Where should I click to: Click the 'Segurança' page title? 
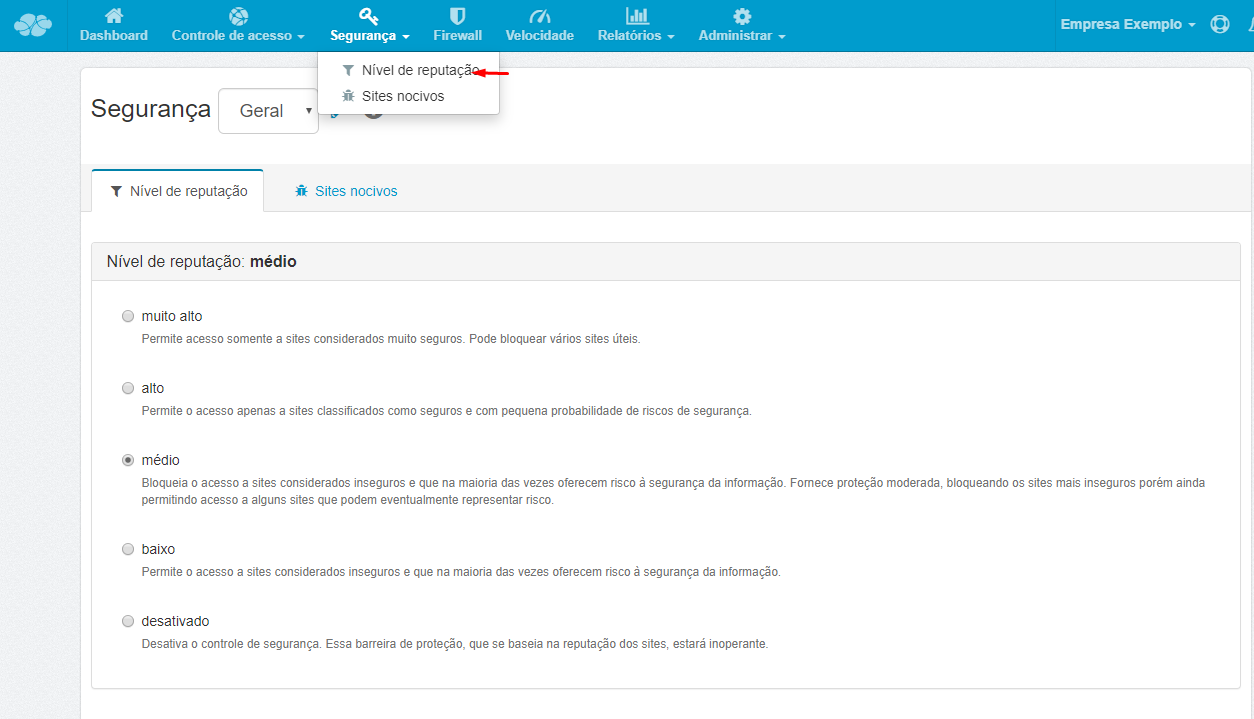pos(151,109)
